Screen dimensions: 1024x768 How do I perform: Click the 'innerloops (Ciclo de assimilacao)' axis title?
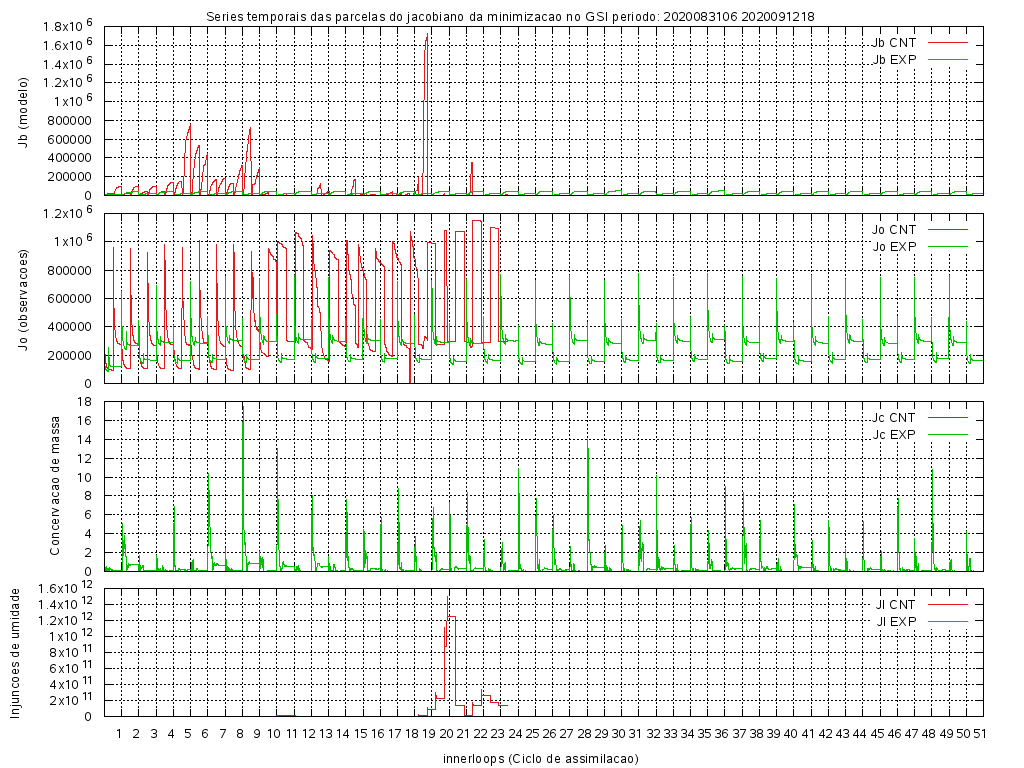coord(540,759)
